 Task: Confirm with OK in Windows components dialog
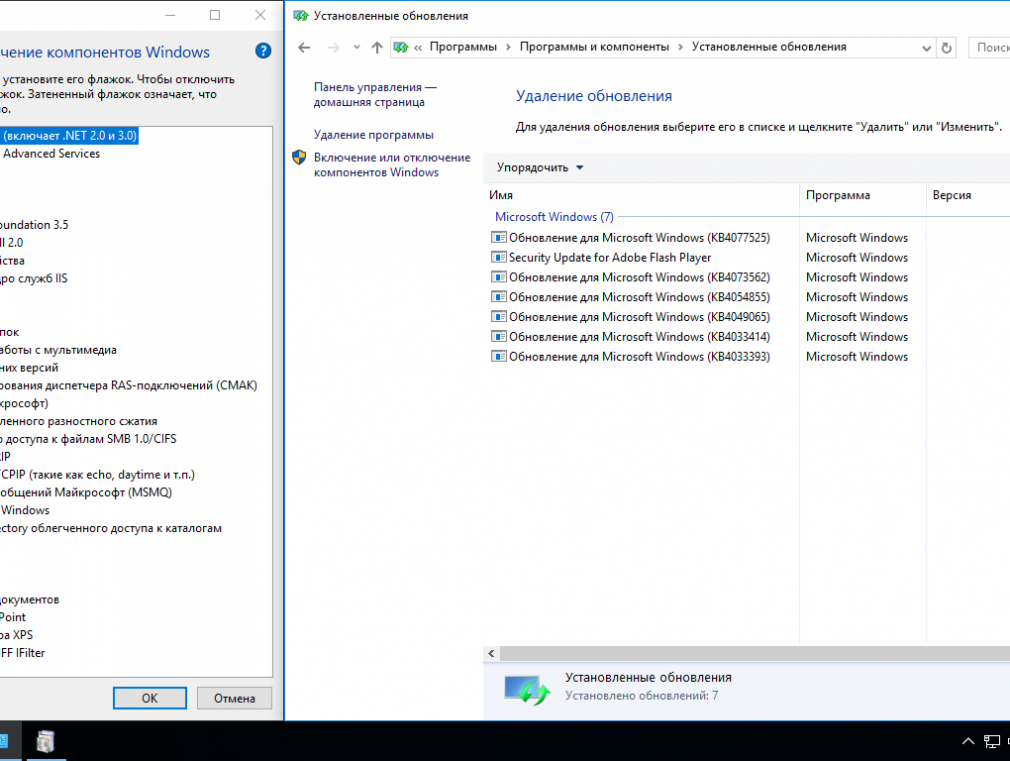coord(149,698)
